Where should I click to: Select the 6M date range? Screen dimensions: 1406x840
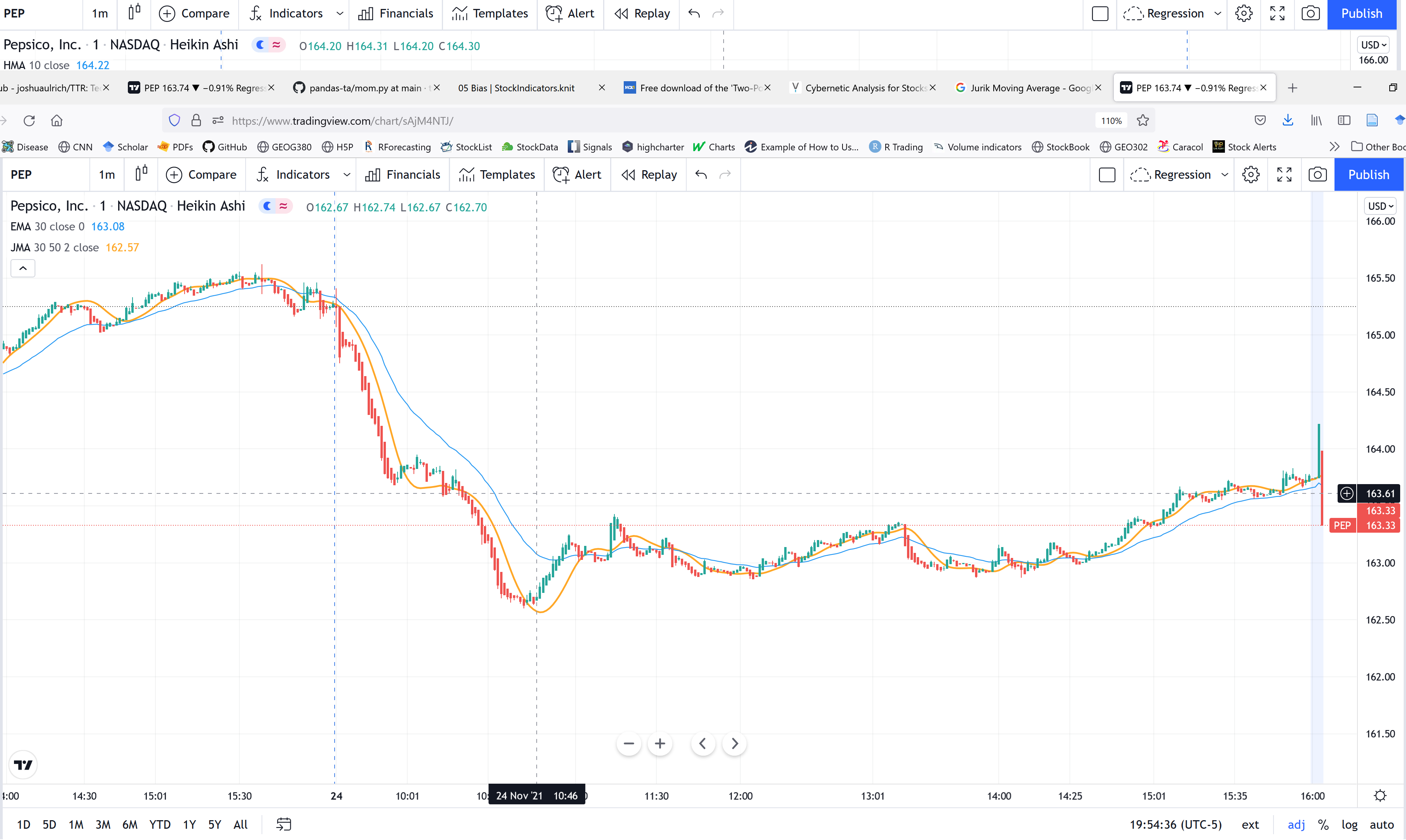tap(130, 824)
